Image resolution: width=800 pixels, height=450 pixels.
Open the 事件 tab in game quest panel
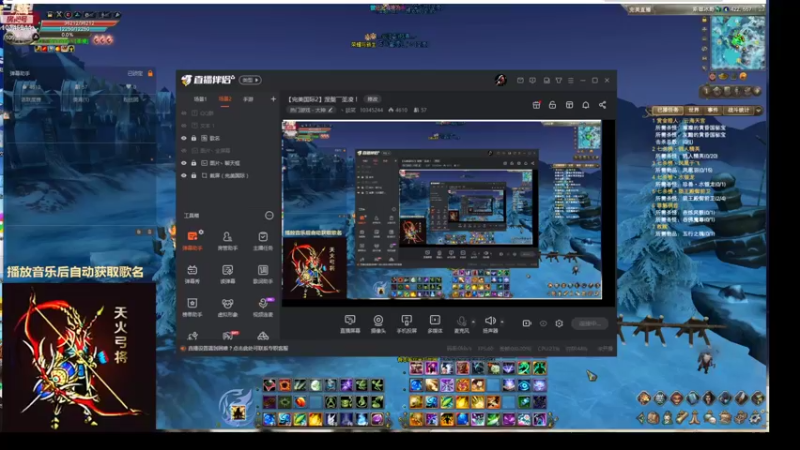coord(713,110)
